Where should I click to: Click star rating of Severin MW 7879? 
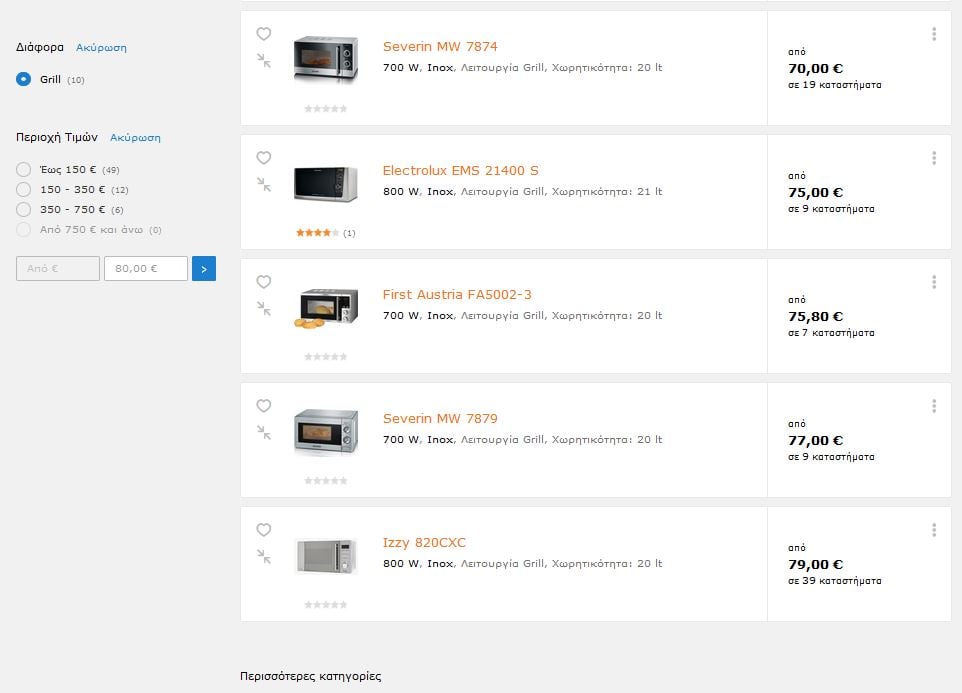pos(326,480)
